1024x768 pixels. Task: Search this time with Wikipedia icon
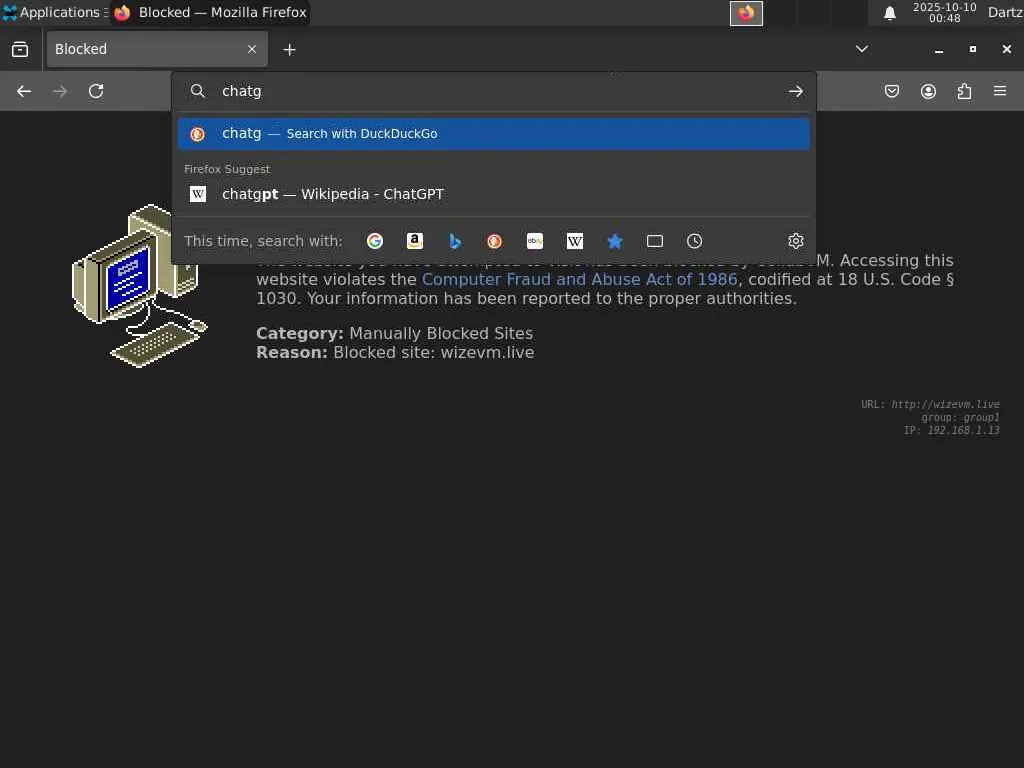click(575, 241)
